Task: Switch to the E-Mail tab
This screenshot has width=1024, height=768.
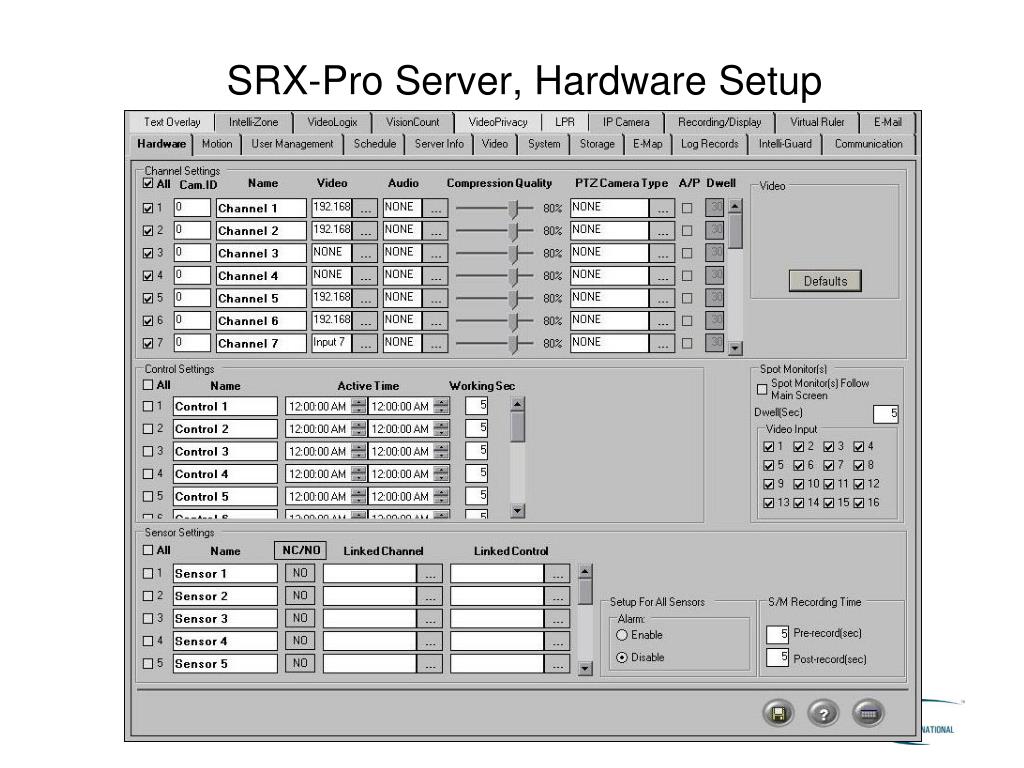Action: click(x=888, y=122)
